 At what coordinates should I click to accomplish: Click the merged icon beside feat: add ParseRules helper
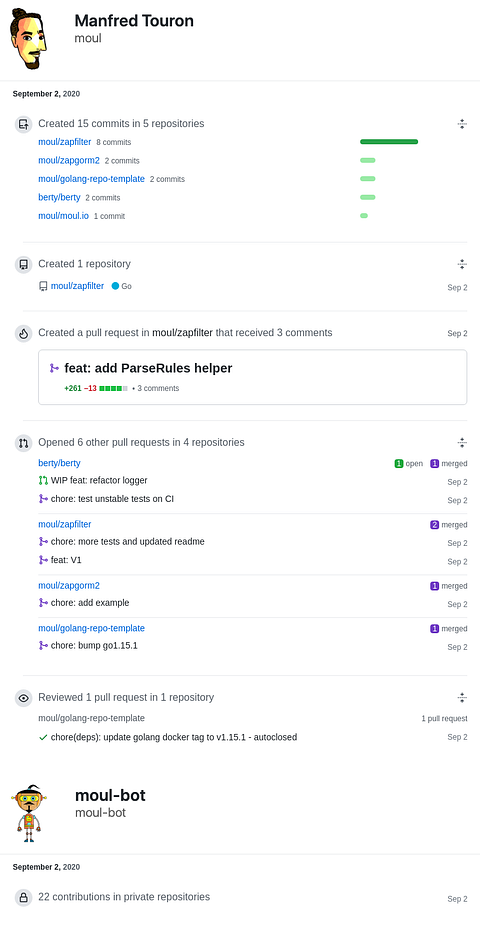coord(54,369)
